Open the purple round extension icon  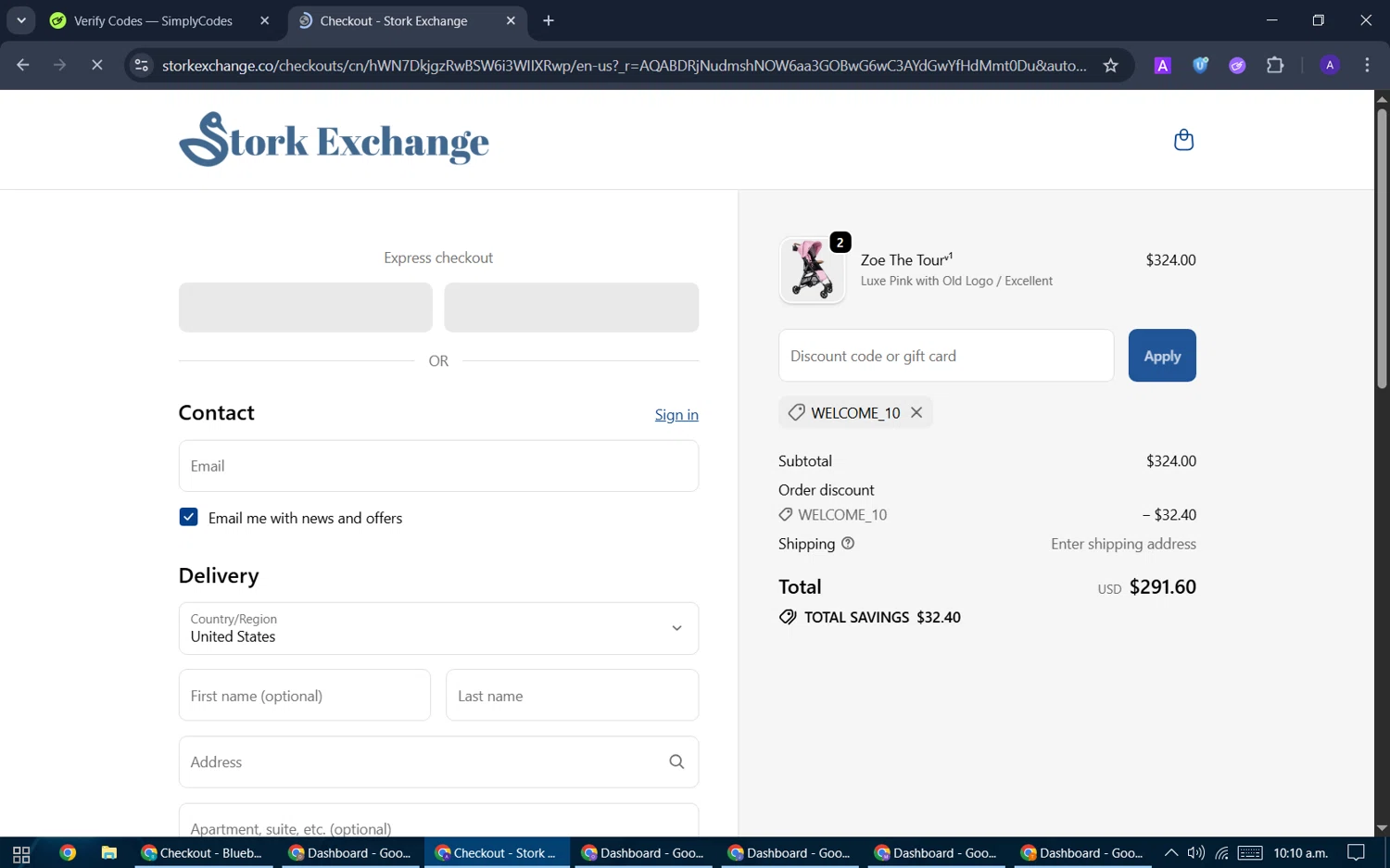click(1237, 65)
